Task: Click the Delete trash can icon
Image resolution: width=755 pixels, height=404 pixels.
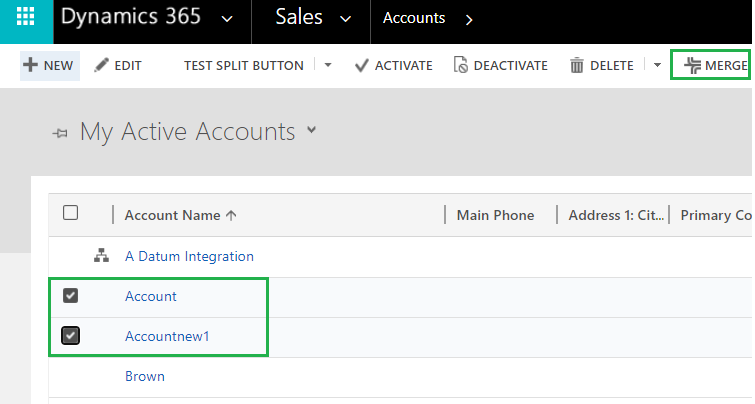Action: [x=576, y=65]
